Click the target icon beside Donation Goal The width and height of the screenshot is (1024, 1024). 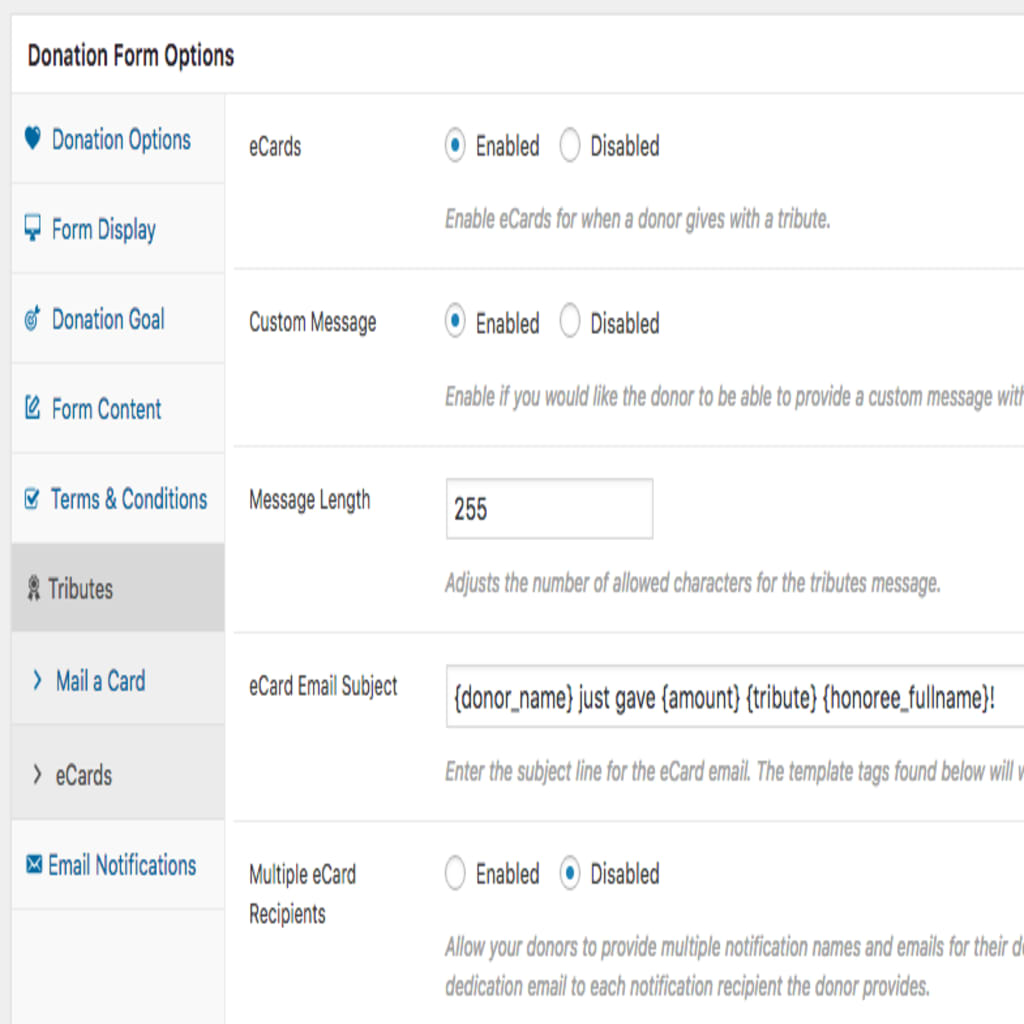point(33,318)
